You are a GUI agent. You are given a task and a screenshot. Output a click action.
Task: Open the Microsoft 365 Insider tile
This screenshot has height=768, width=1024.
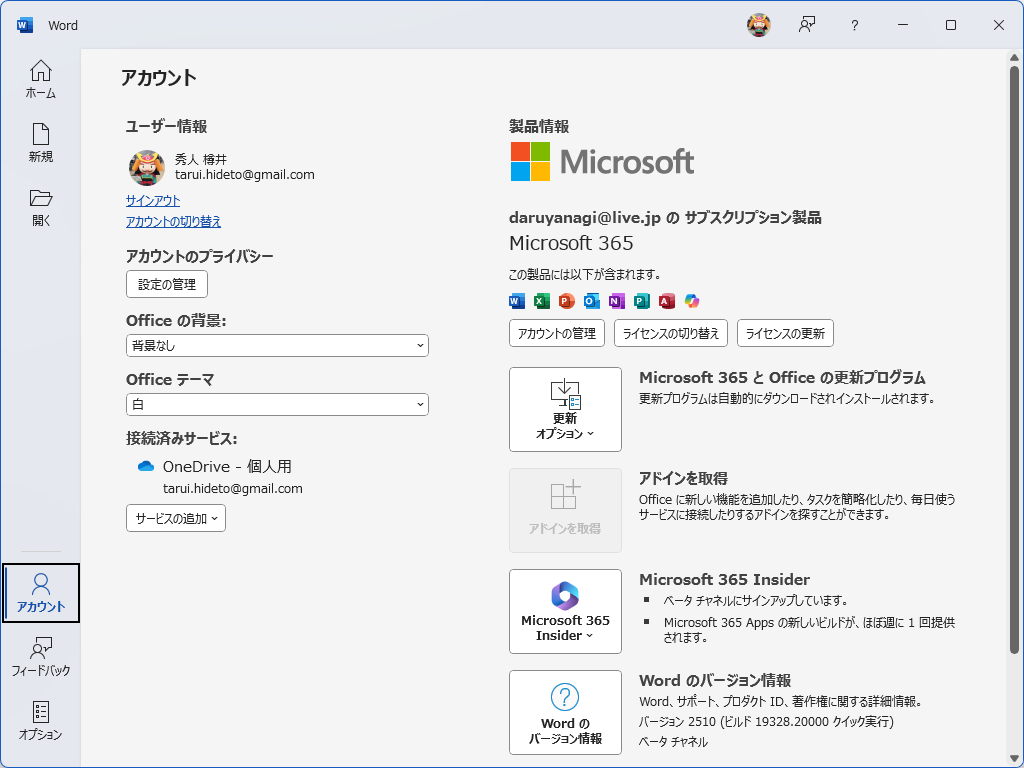pyautogui.click(x=565, y=611)
